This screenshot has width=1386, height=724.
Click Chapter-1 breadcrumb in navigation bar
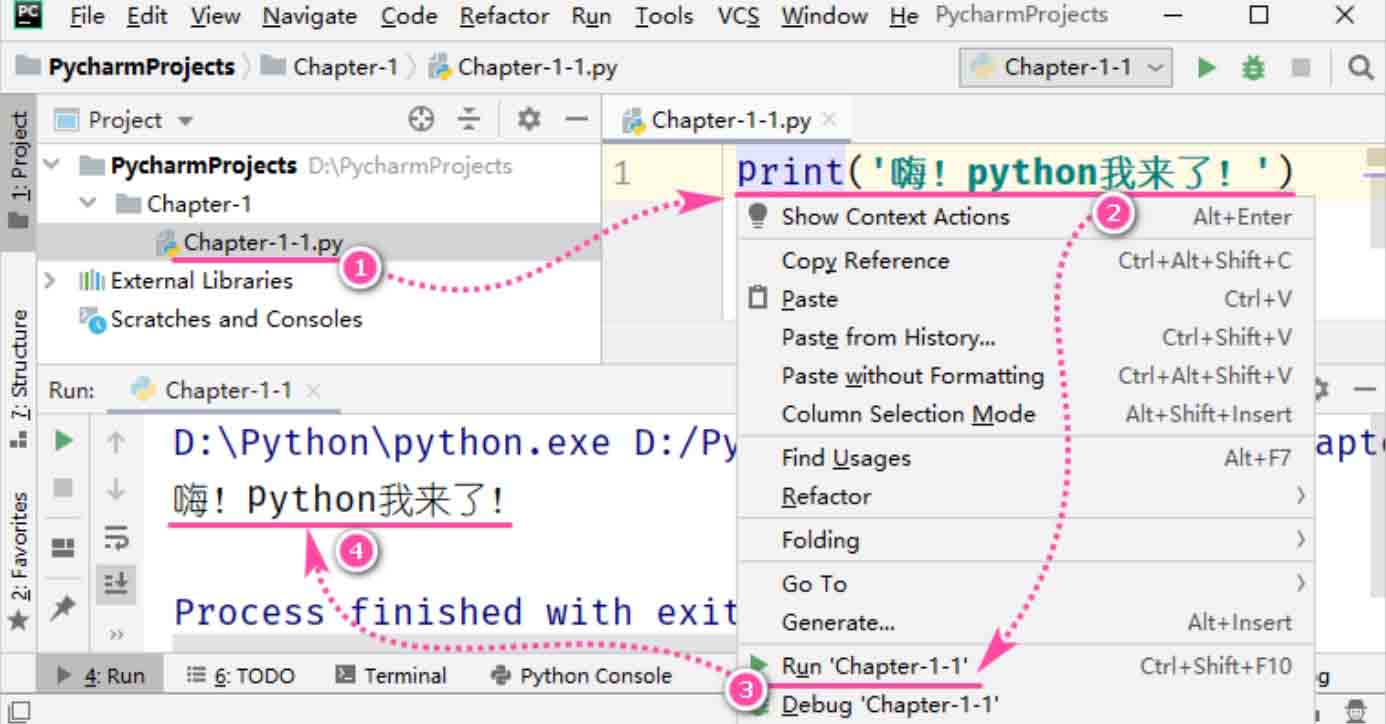pyautogui.click(x=330, y=67)
